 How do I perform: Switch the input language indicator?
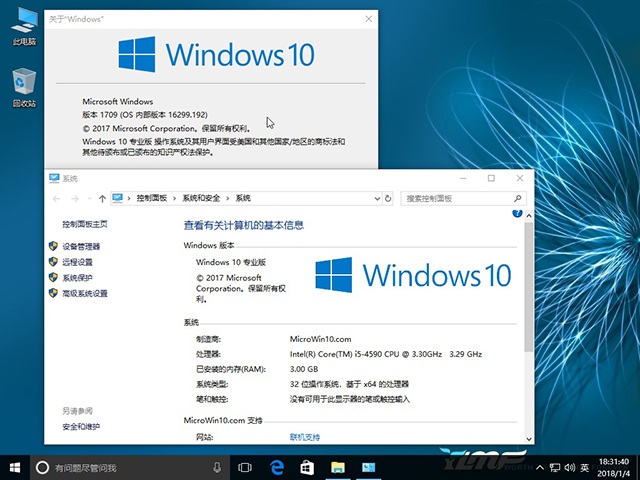[585, 468]
